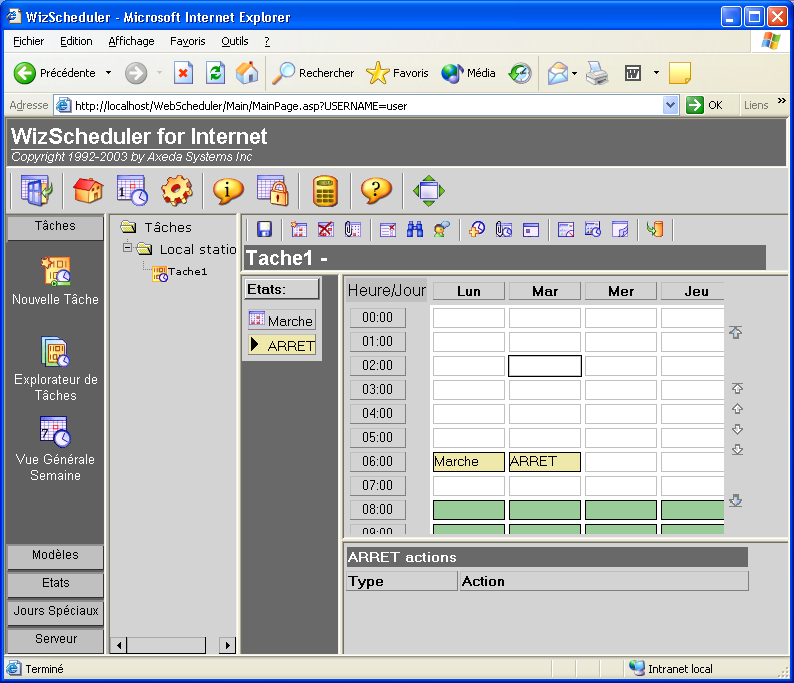Open the orange calculator icon
The height and width of the screenshot is (683, 794).
pos(325,191)
